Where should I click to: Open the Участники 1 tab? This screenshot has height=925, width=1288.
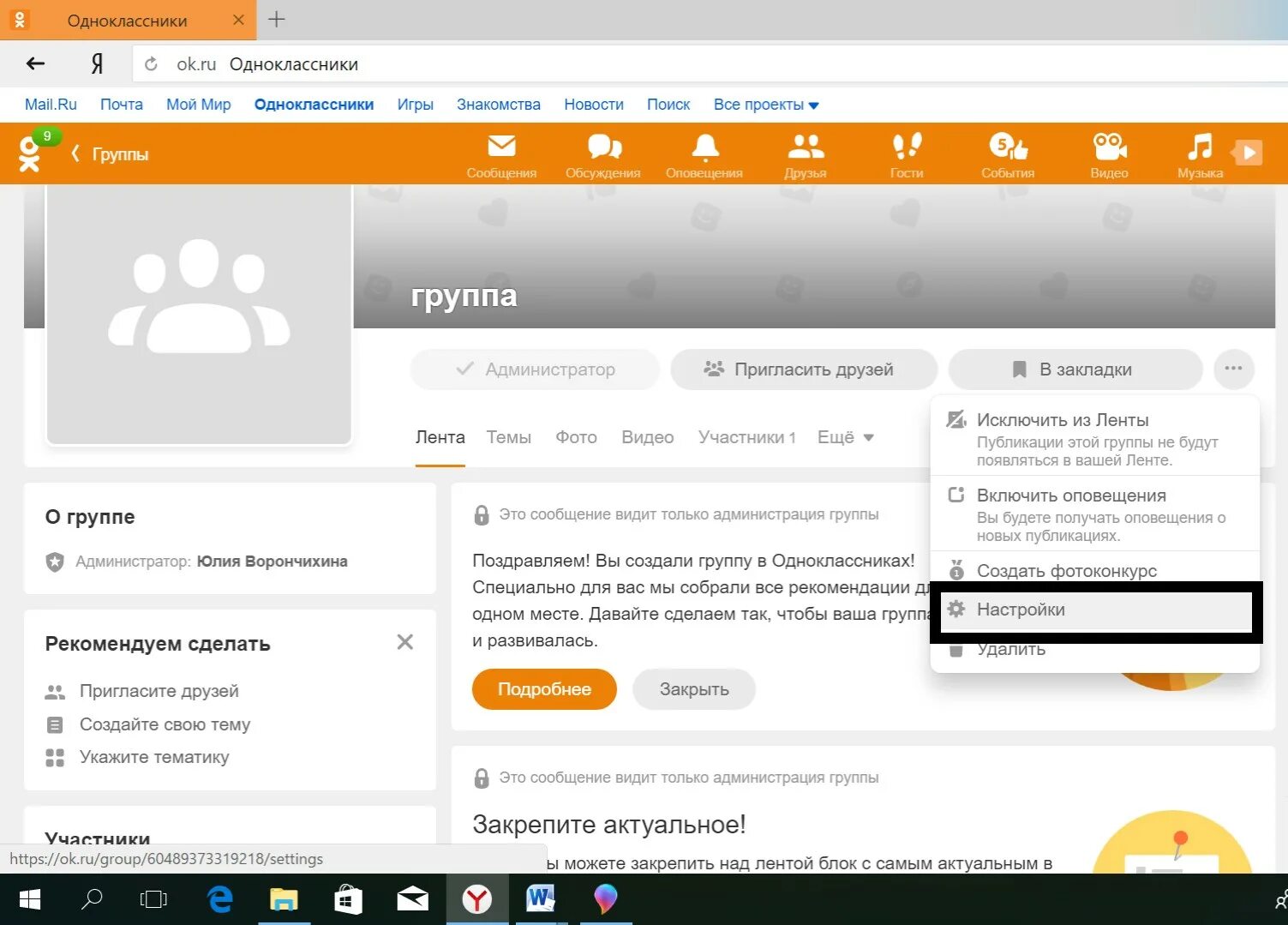coord(746,437)
